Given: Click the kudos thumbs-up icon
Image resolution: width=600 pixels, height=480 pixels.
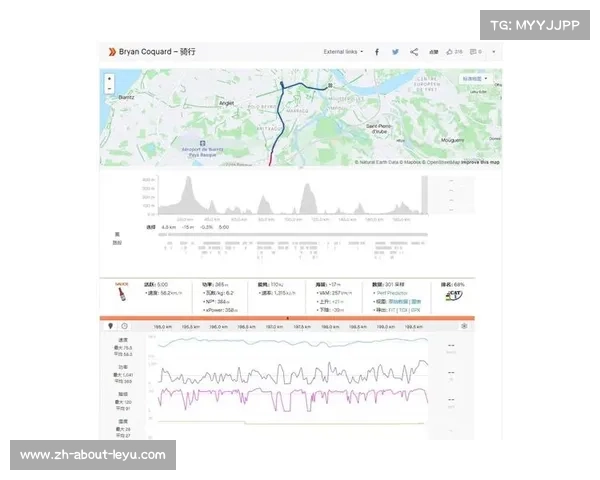Looking at the screenshot, I should [449, 52].
